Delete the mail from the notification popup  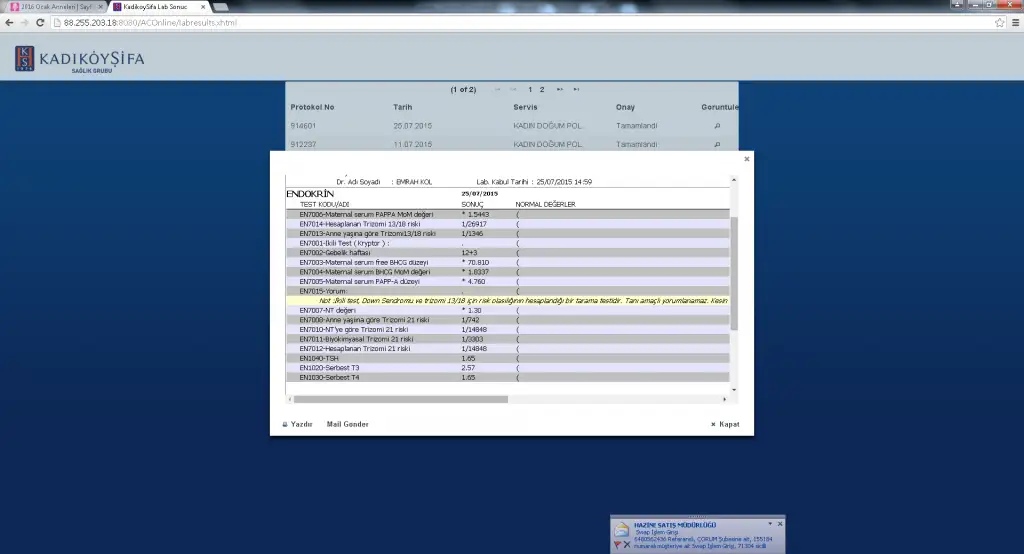pos(627,545)
